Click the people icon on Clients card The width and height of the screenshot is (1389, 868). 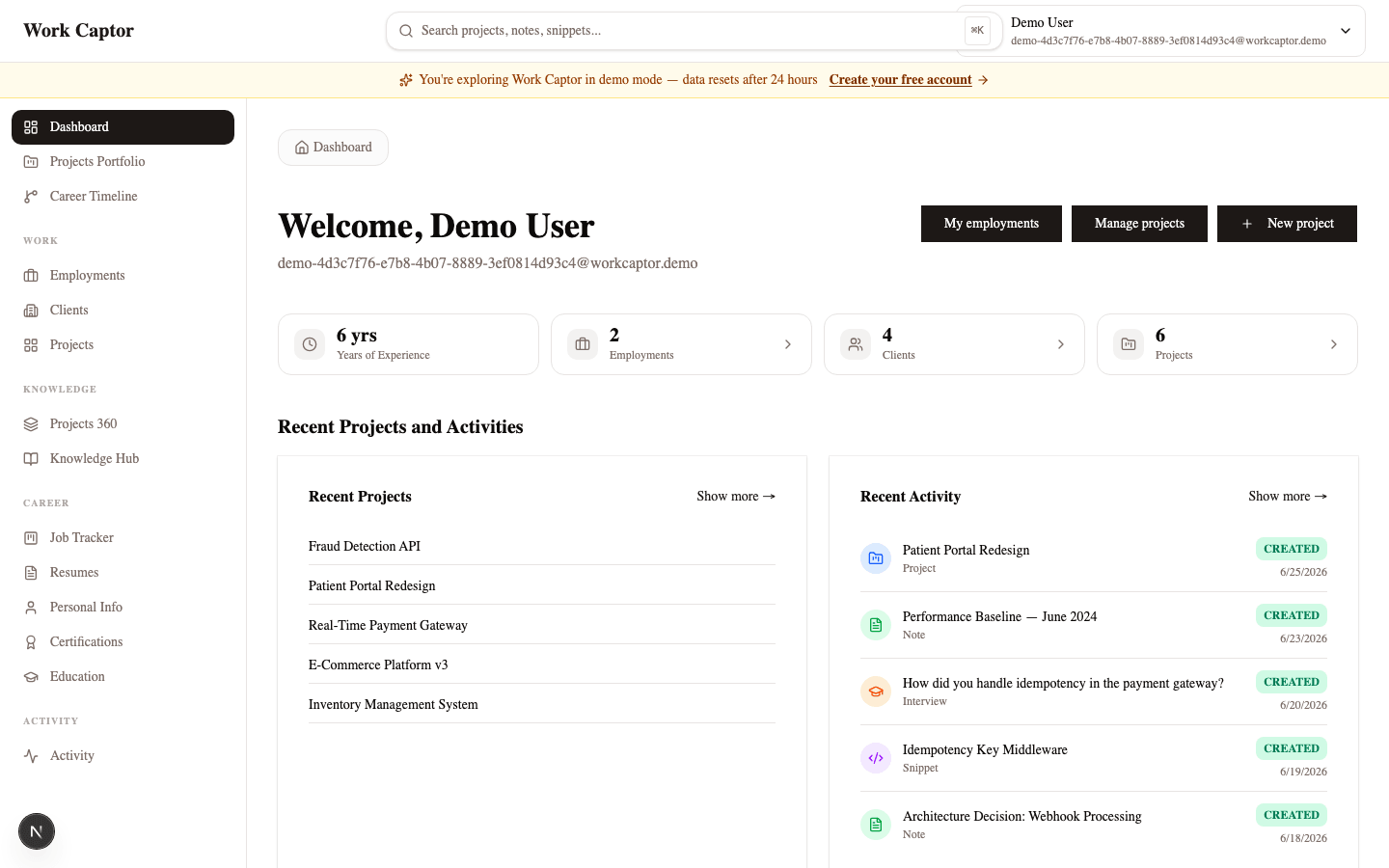point(856,344)
